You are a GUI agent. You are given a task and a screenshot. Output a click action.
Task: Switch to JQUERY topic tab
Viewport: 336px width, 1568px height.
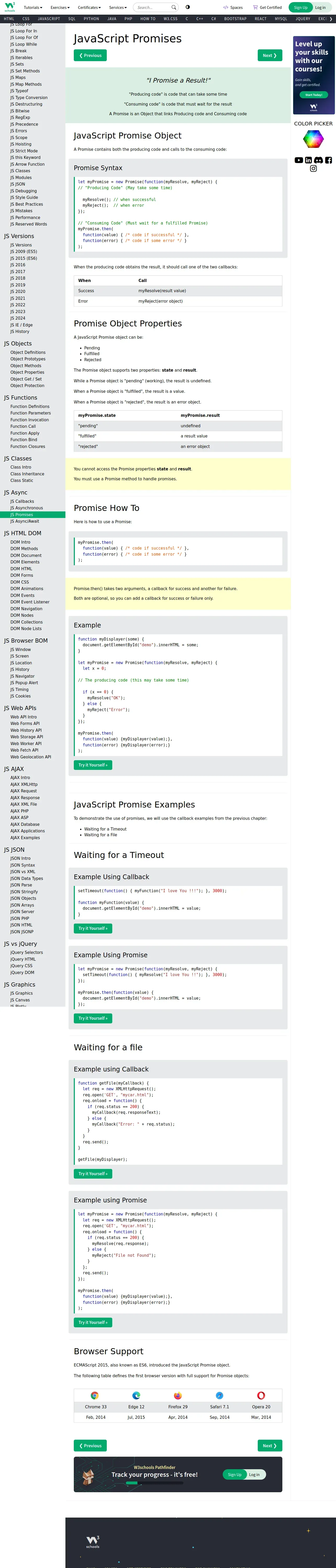click(303, 19)
